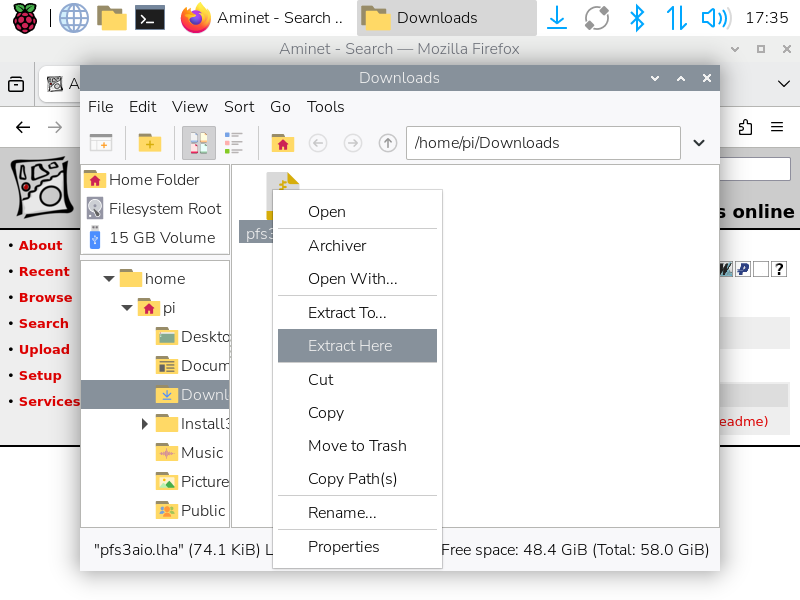Click the go up to parent folder arrow
This screenshot has height=600, width=800.
coord(388,143)
